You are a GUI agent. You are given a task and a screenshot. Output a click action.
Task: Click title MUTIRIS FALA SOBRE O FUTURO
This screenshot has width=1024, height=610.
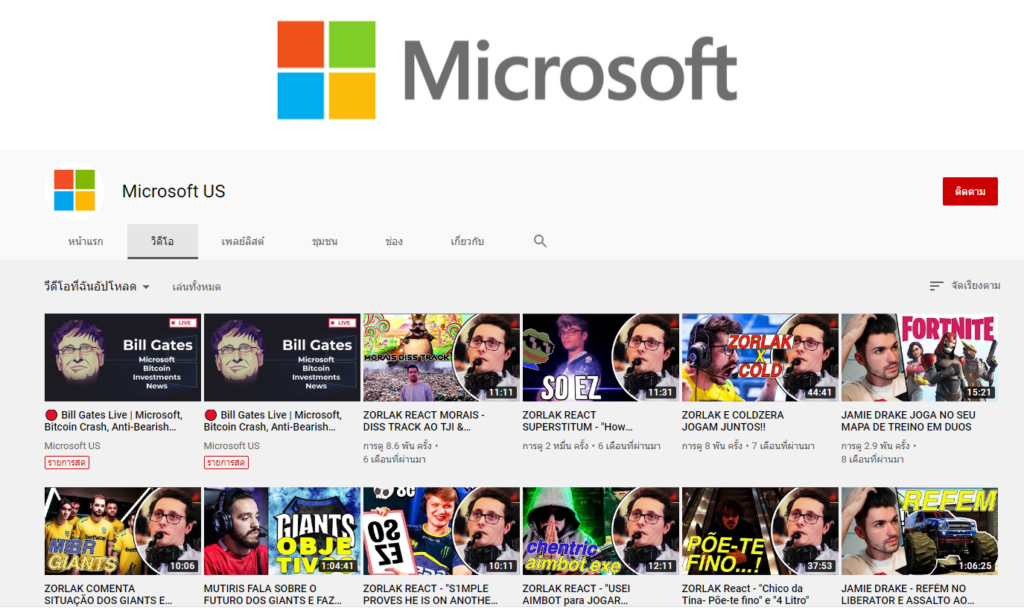tap(272, 594)
